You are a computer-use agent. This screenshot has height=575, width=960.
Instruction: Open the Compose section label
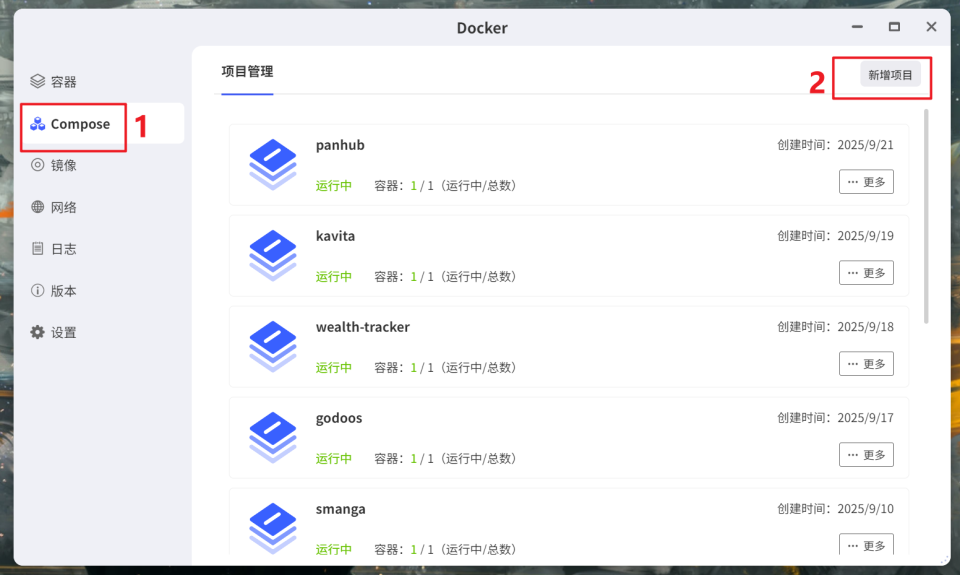(x=80, y=124)
